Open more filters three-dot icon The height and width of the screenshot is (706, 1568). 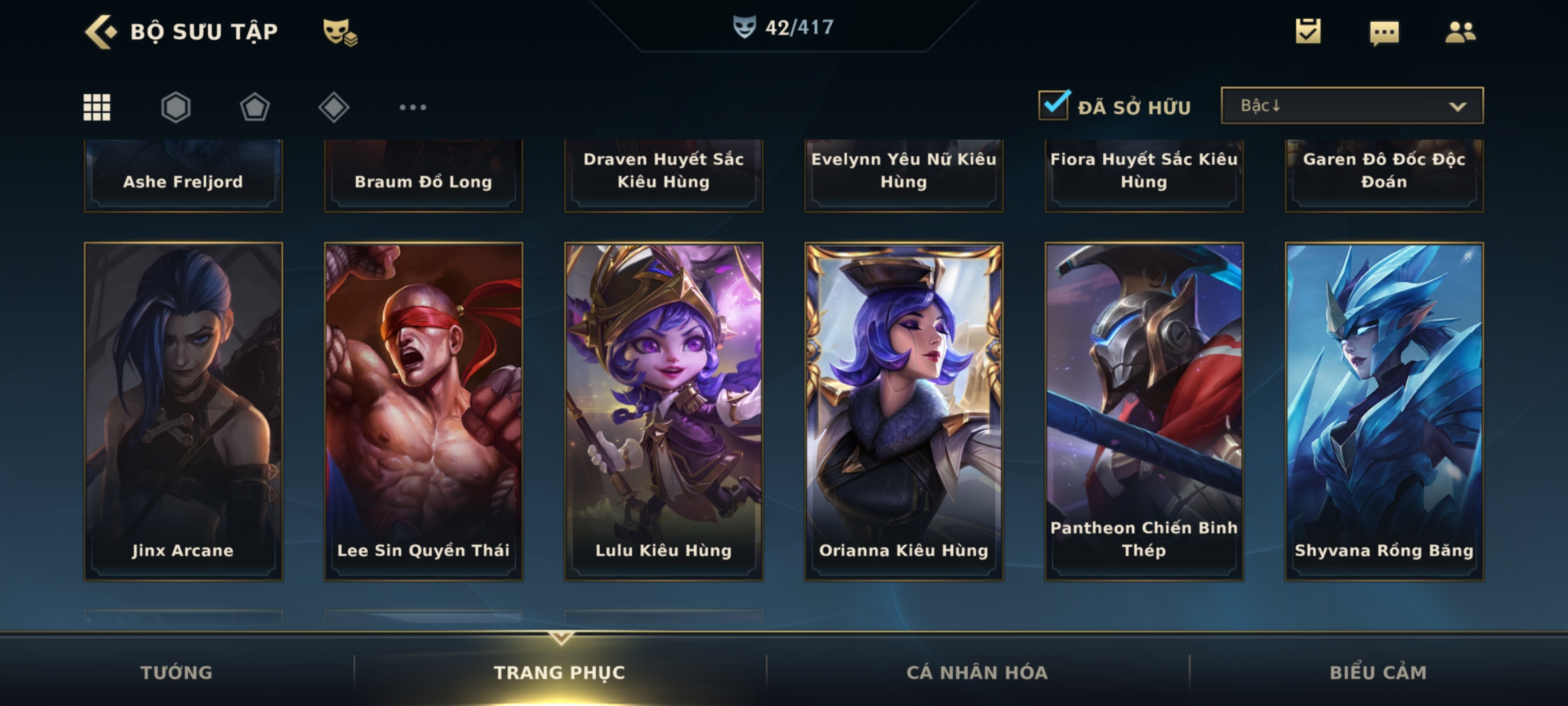413,107
